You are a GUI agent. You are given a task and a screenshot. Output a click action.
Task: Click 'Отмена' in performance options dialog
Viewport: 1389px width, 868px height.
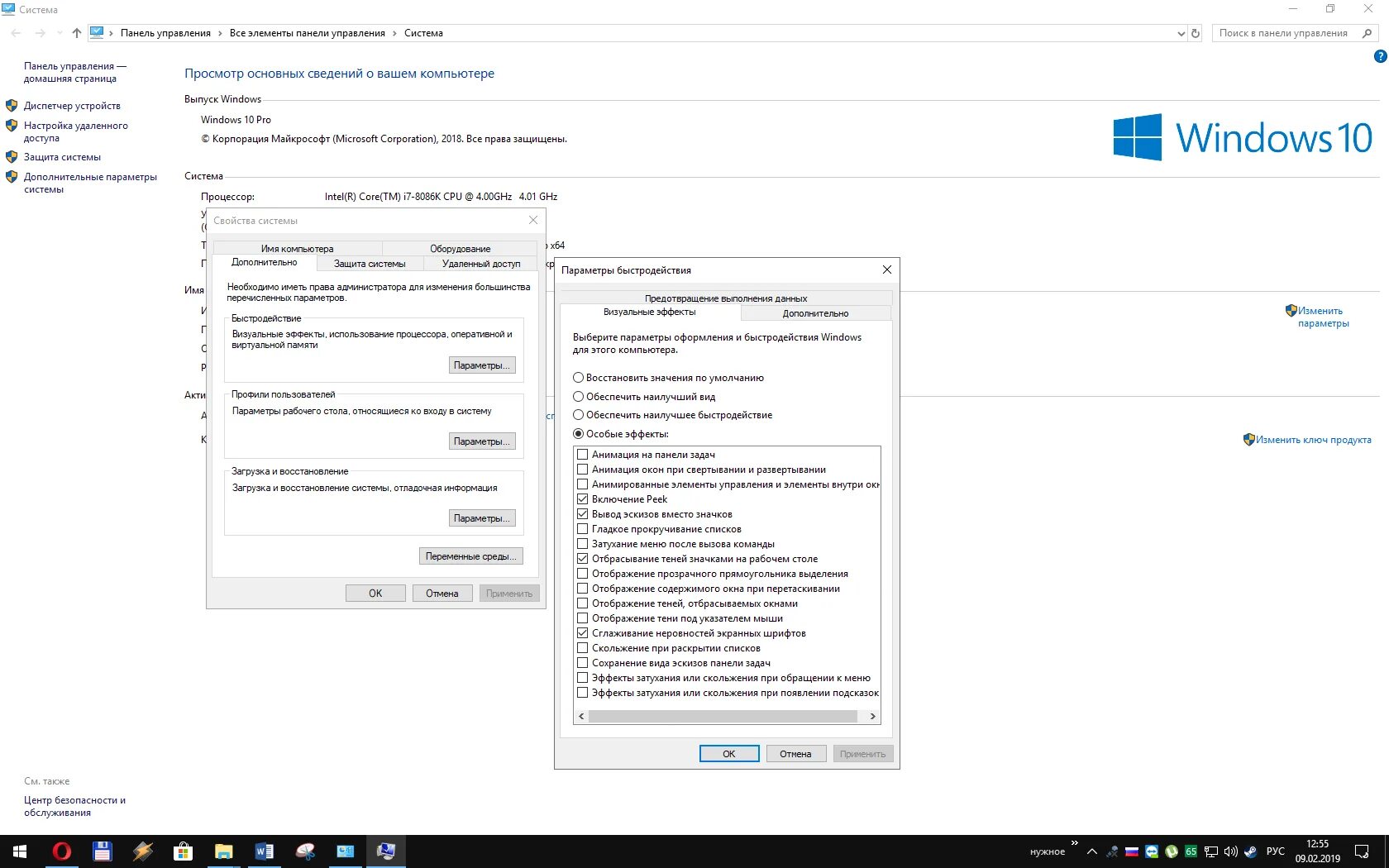[x=795, y=754]
